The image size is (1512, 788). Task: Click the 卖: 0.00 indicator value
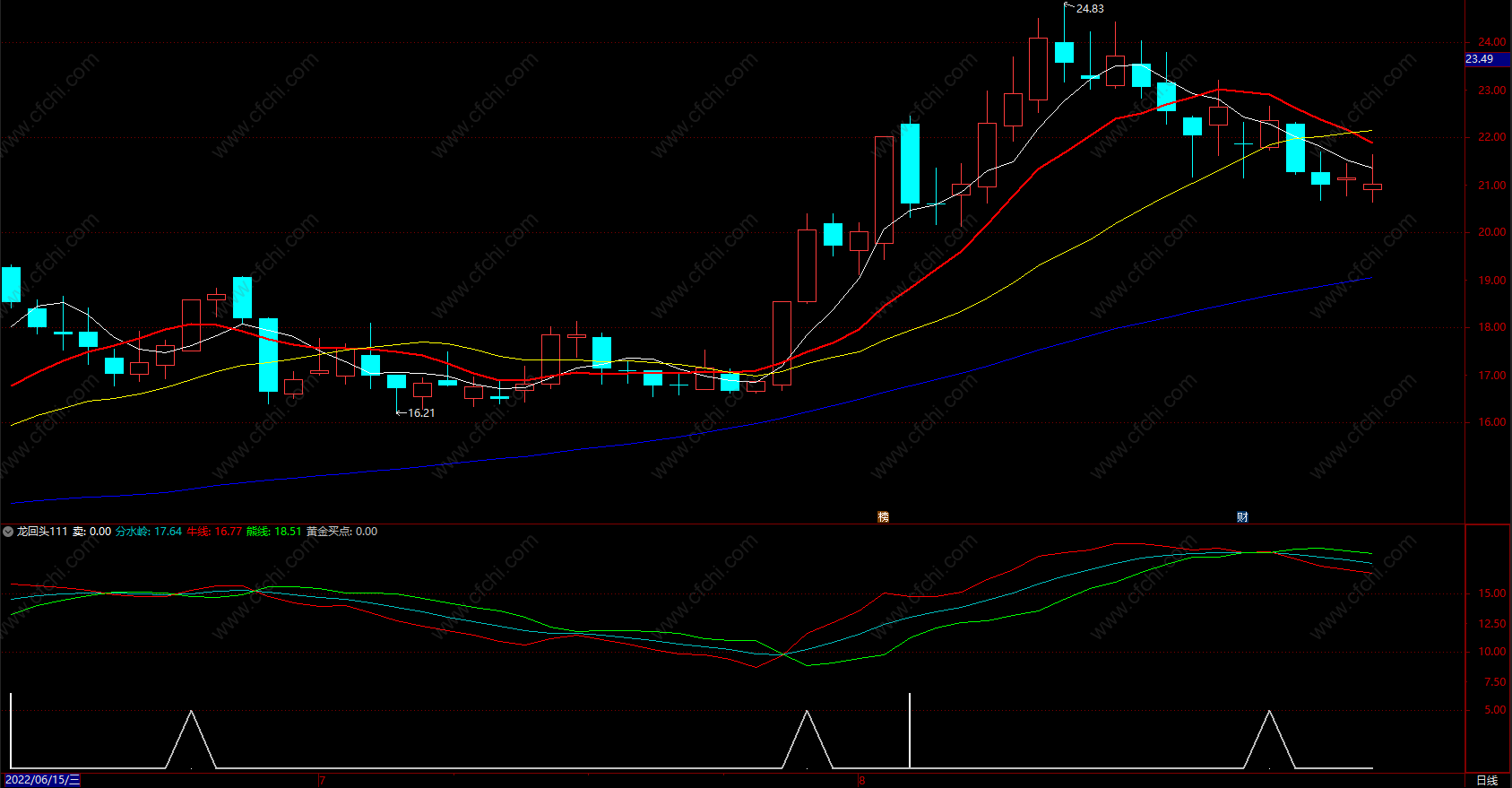click(x=91, y=532)
